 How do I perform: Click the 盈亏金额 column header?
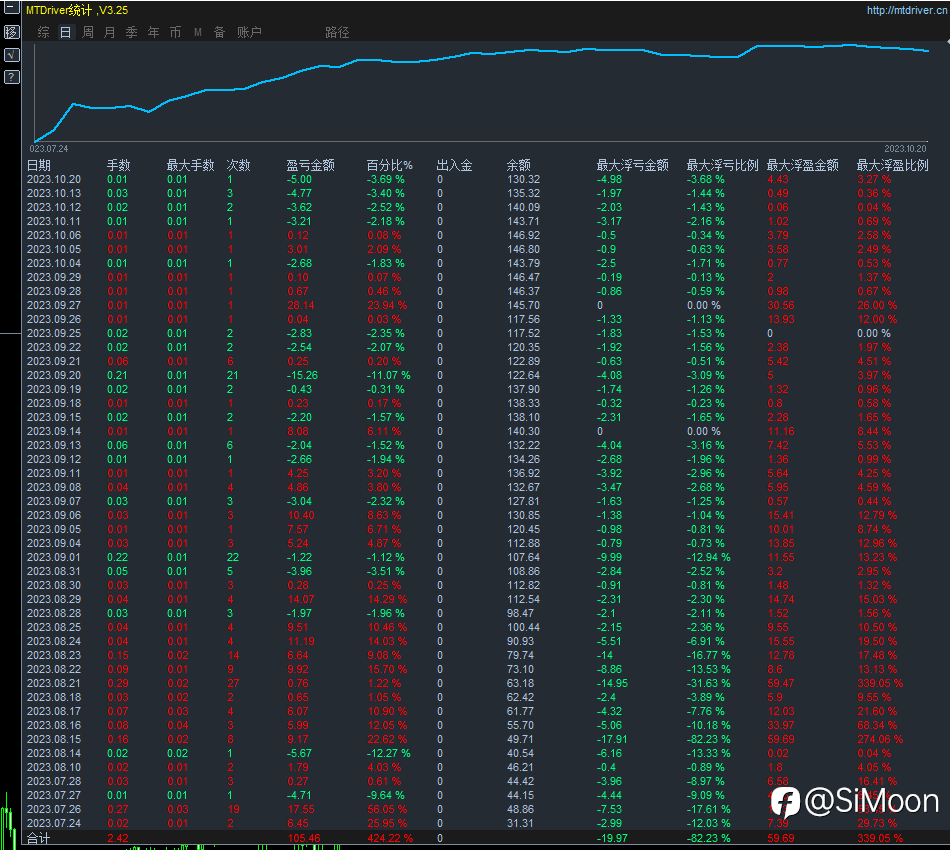tap(310, 165)
